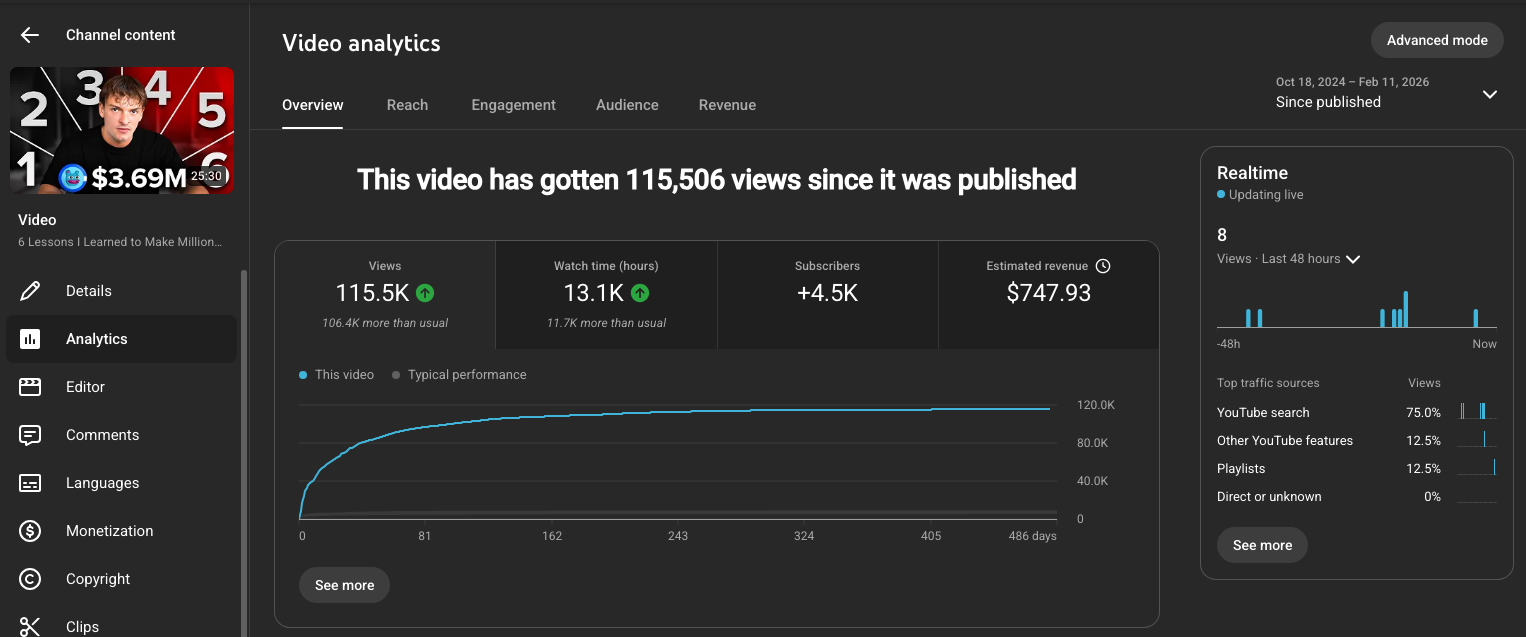
Task: Switch to the Audience tab
Action: pos(627,104)
